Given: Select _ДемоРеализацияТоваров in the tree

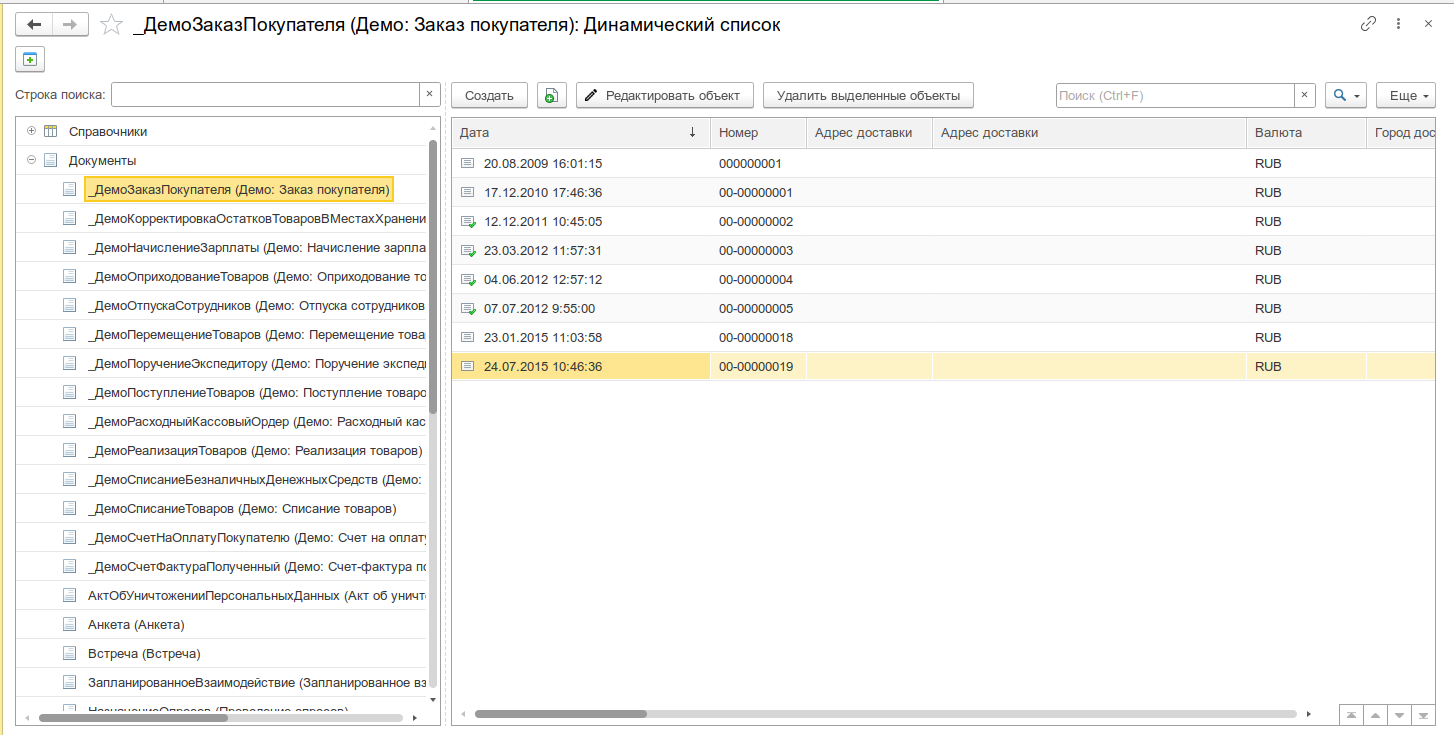Looking at the screenshot, I should point(255,450).
